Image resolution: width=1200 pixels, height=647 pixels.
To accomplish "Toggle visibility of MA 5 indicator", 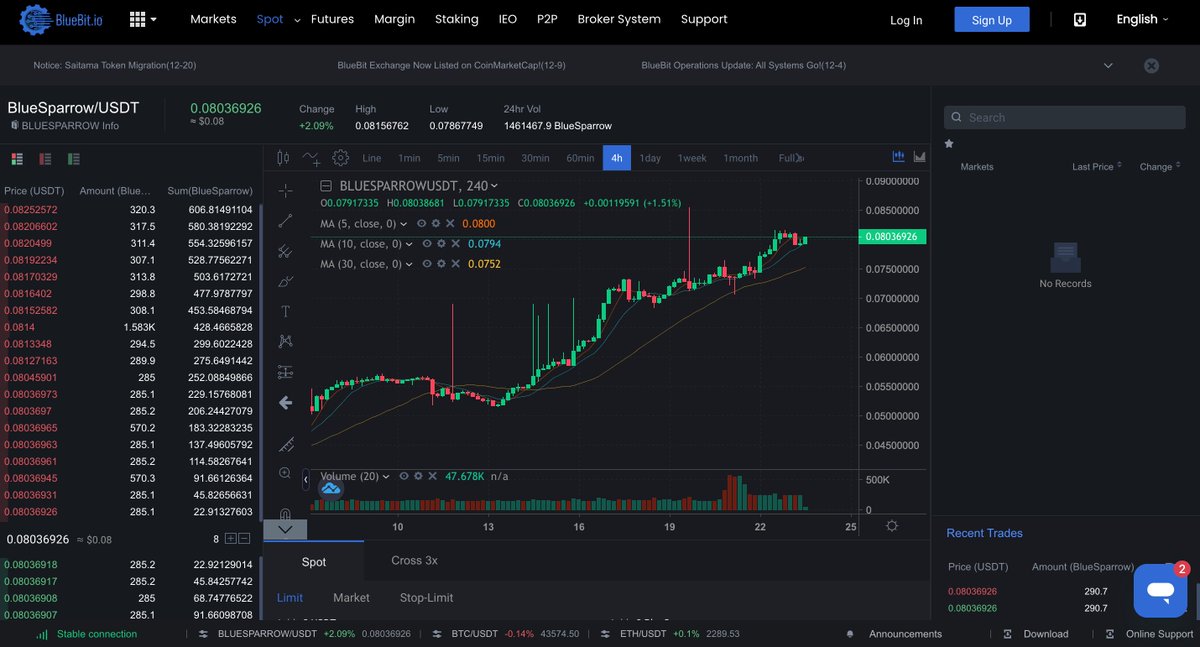I will [421, 224].
